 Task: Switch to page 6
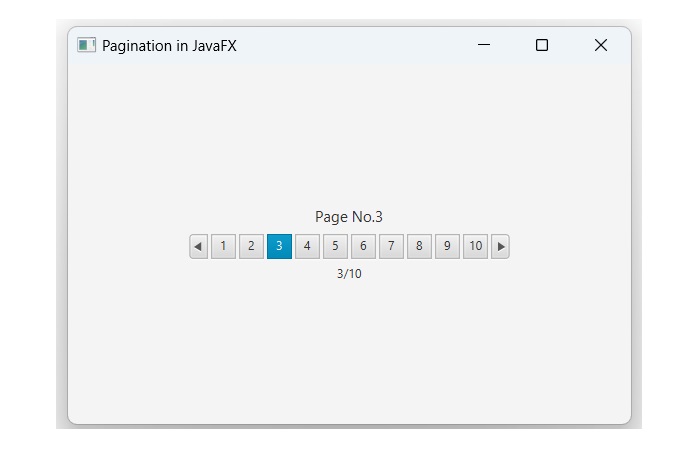(x=363, y=246)
